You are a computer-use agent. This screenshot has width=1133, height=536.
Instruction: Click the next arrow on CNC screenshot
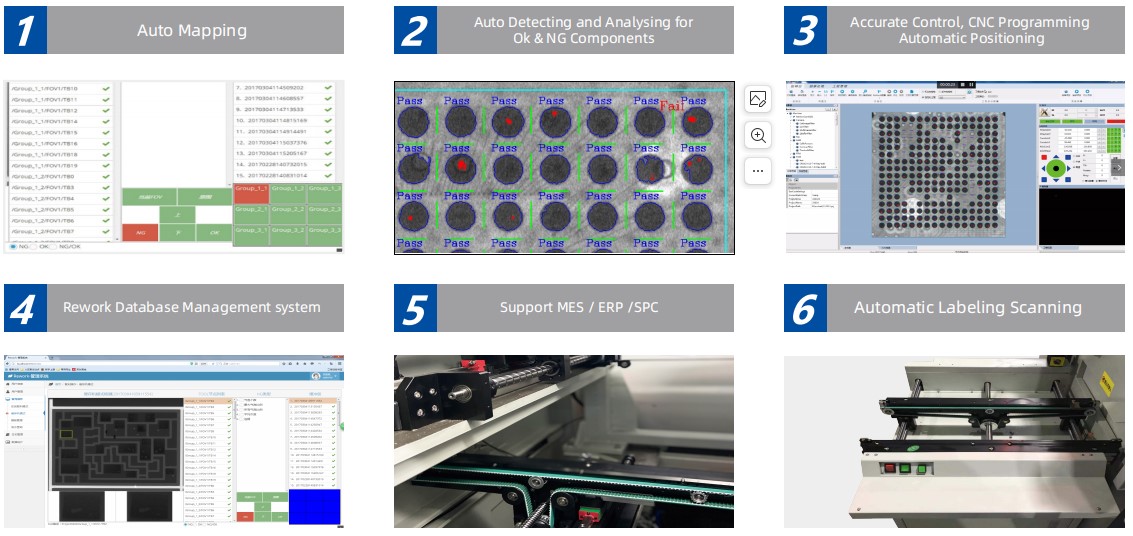click(1118, 167)
